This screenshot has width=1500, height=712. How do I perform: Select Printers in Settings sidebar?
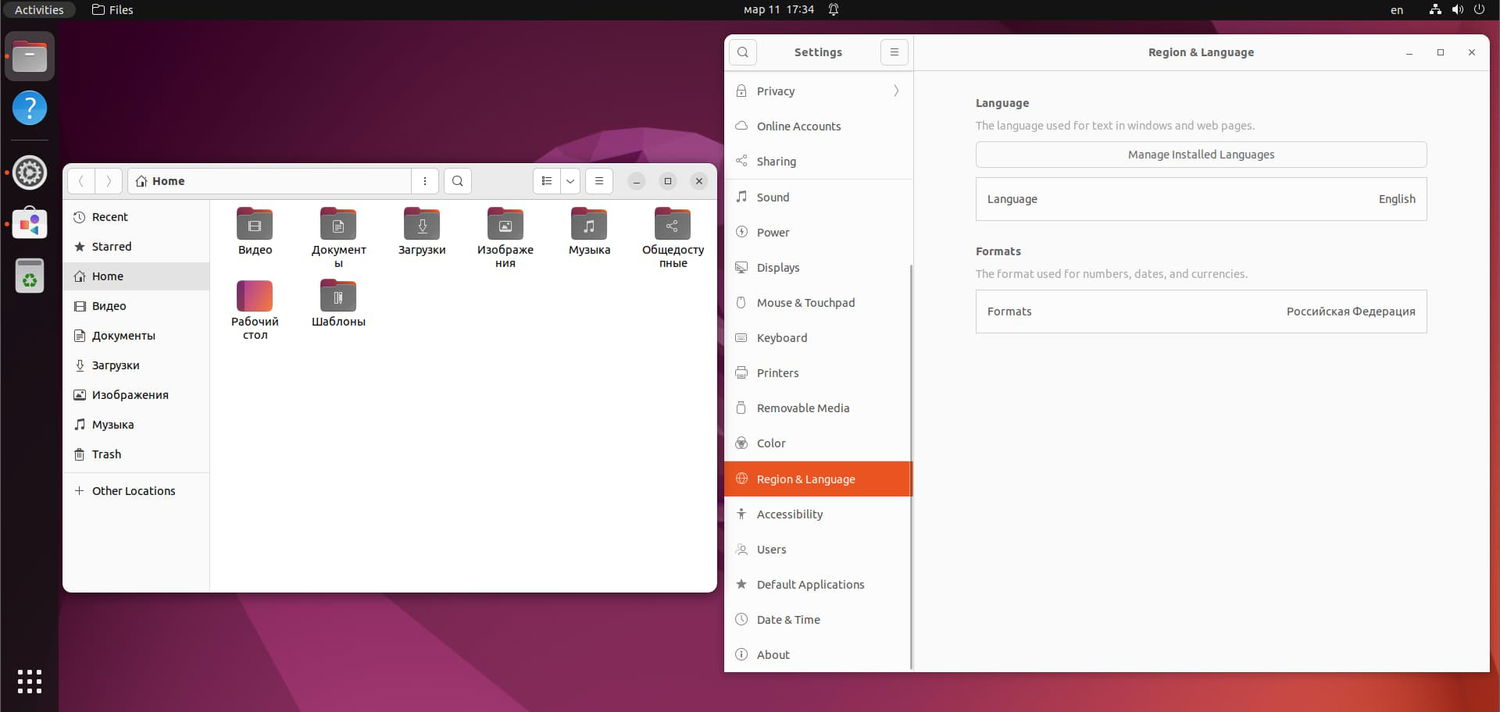(x=817, y=373)
